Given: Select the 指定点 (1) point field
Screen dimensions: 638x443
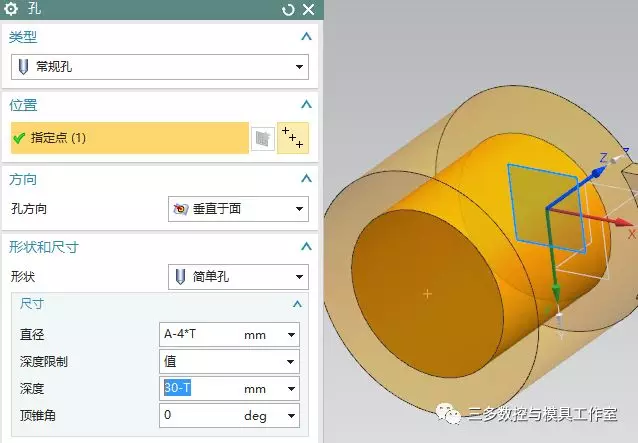Looking at the screenshot, I should coord(130,138).
